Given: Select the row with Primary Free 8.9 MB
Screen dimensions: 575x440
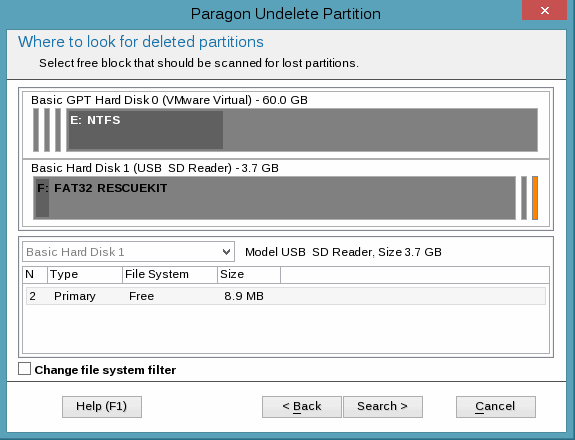Looking at the screenshot, I should (286, 296).
